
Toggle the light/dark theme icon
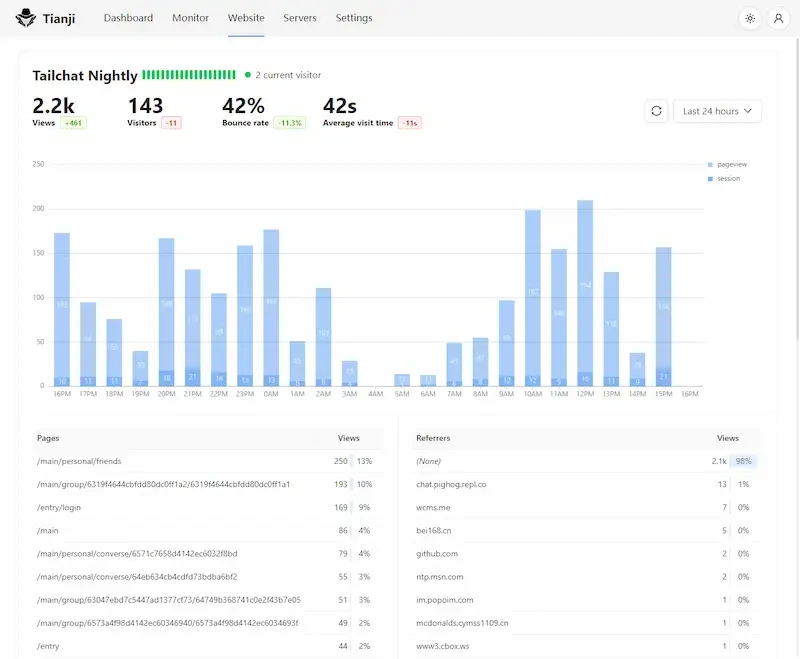pyautogui.click(x=749, y=18)
